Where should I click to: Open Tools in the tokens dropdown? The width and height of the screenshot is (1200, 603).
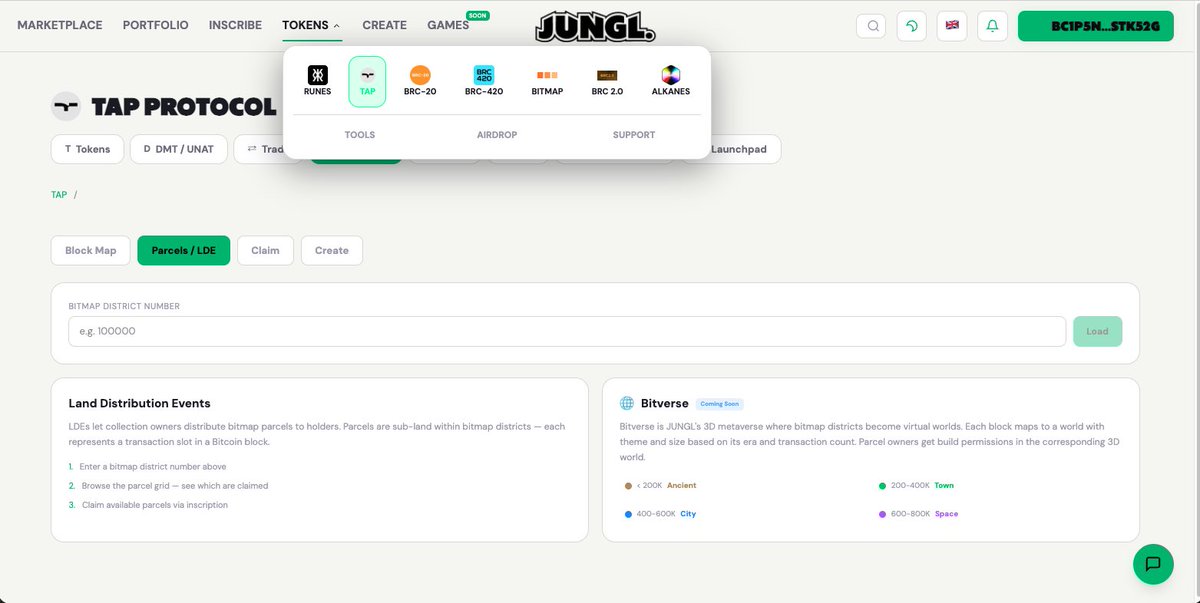(360, 135)
